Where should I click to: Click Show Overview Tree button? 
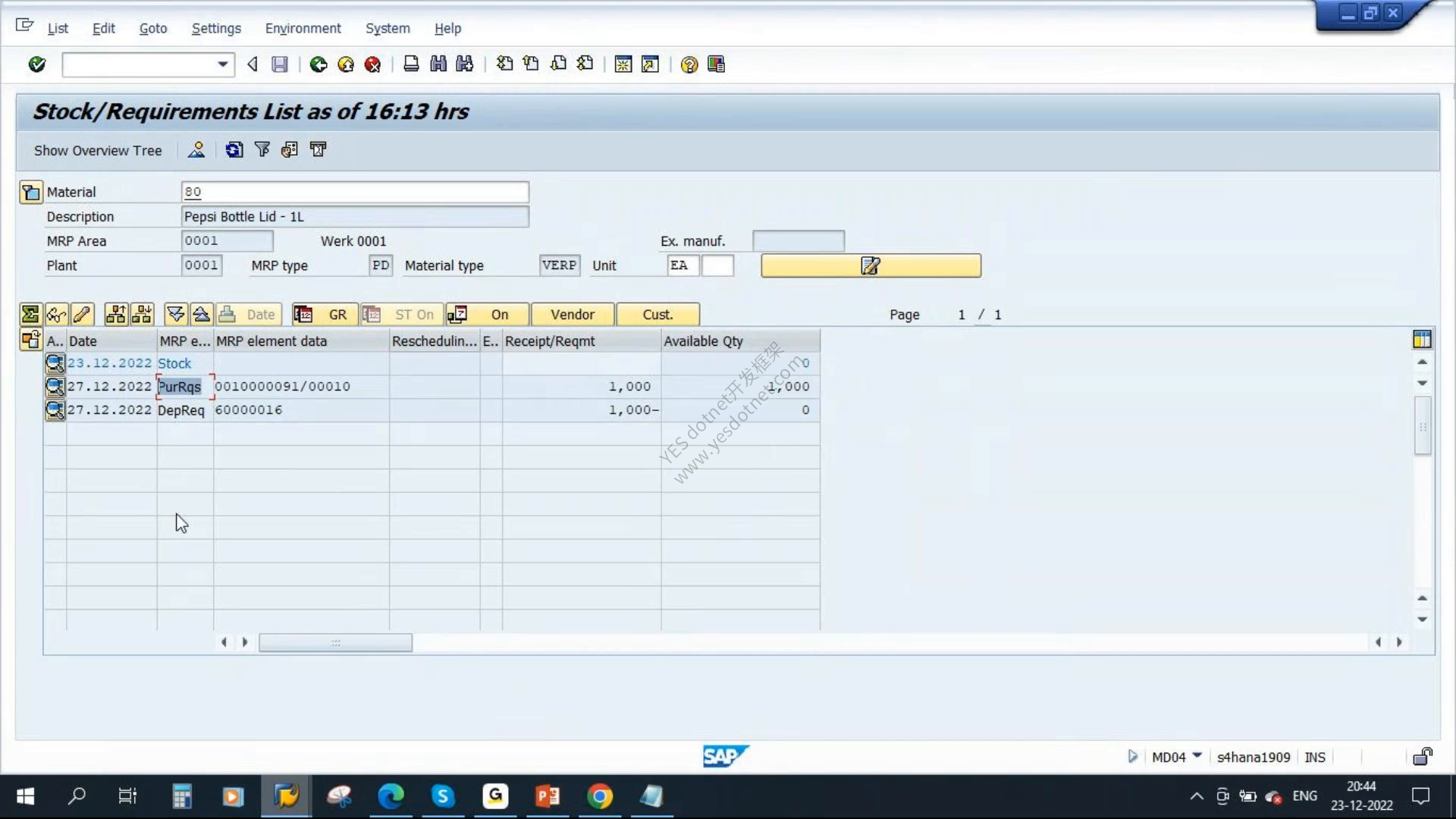[x=98, y=150]
